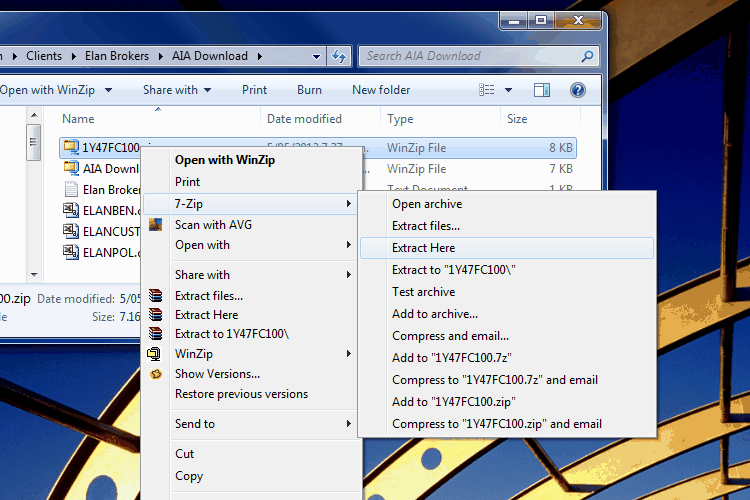Click the Elan Broker text document icon
Image resolution: width=750 pixels, height=500 pixels.
pyautogui.click(x=71, y=189)
